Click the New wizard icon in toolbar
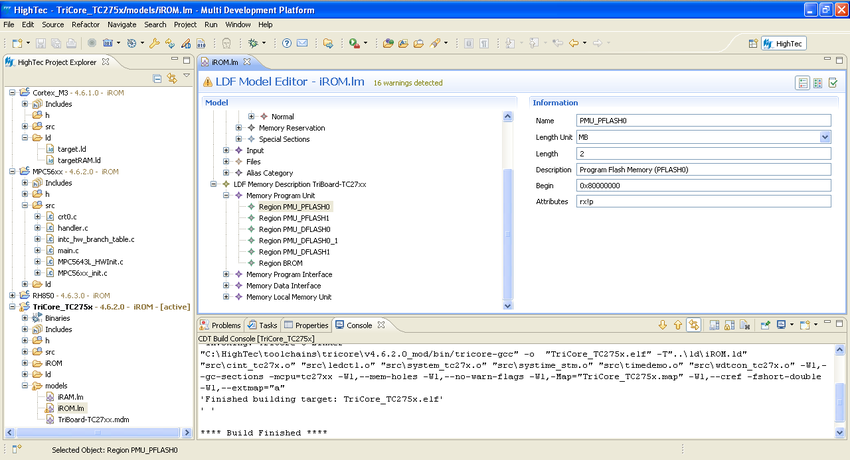This screenshot has height=460, width=850. [x=17, y=43]
